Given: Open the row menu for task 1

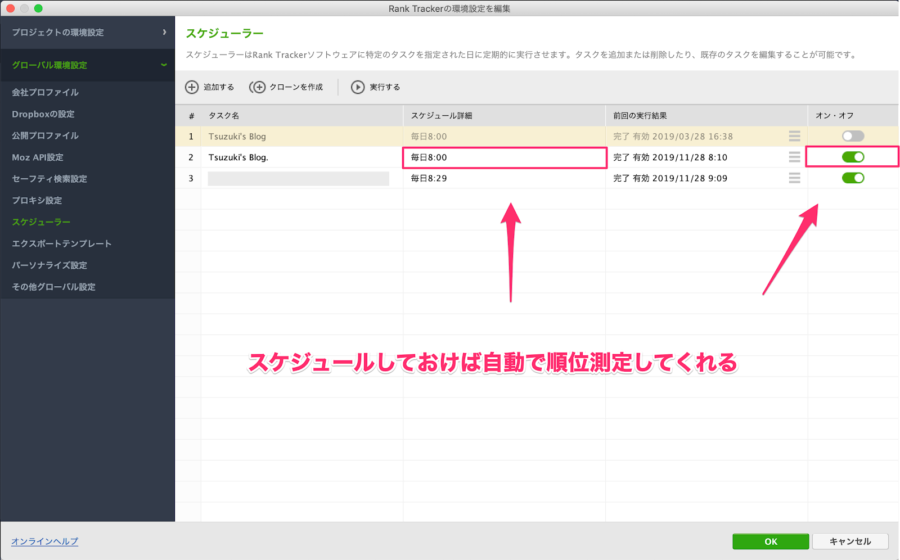Looking at the screenshot, I should tap(794, 136).
